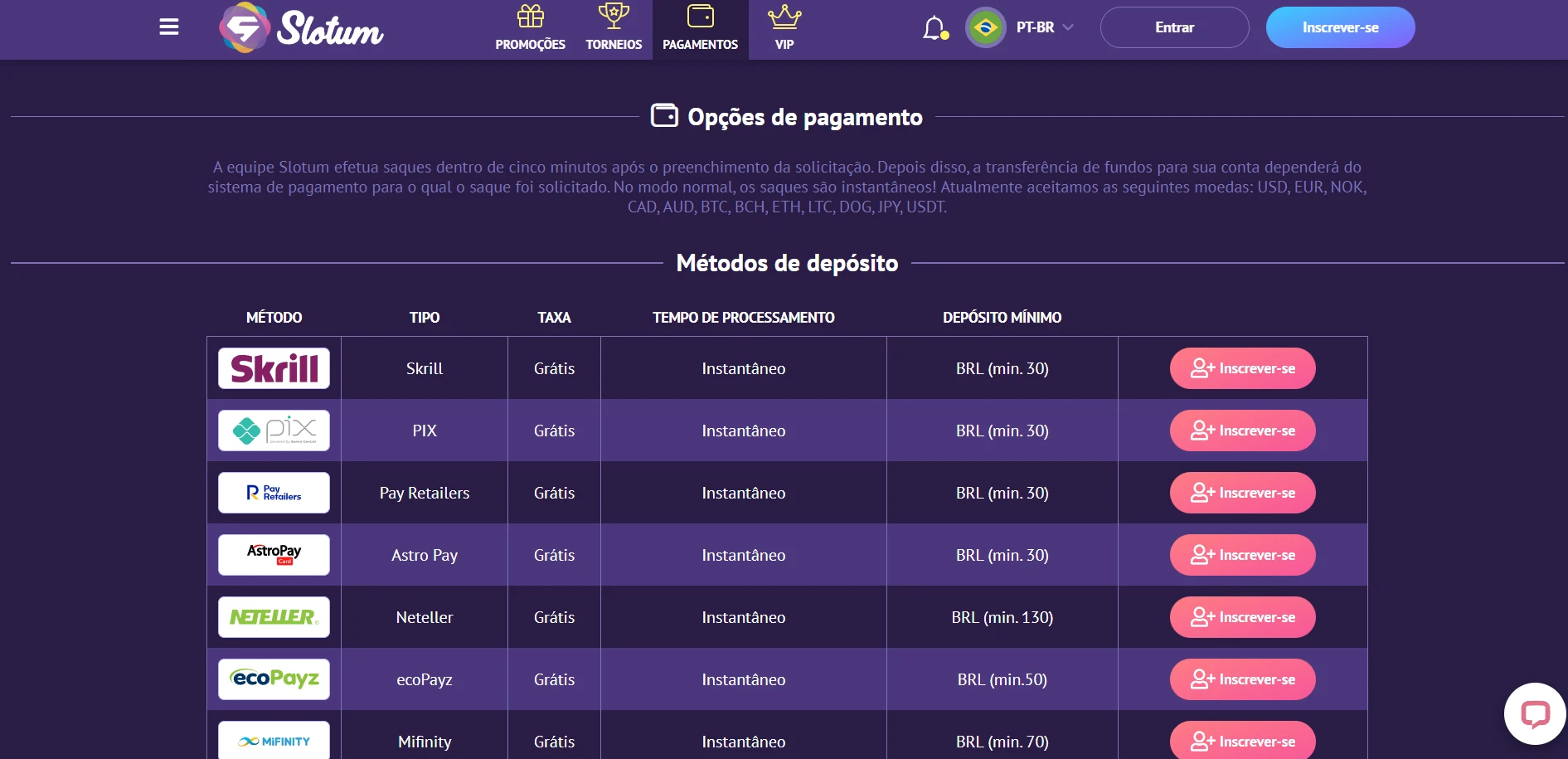Click the Brazil flag icon
The width and height of the screenshot is (1568, 759).
[x=985, y=27]
